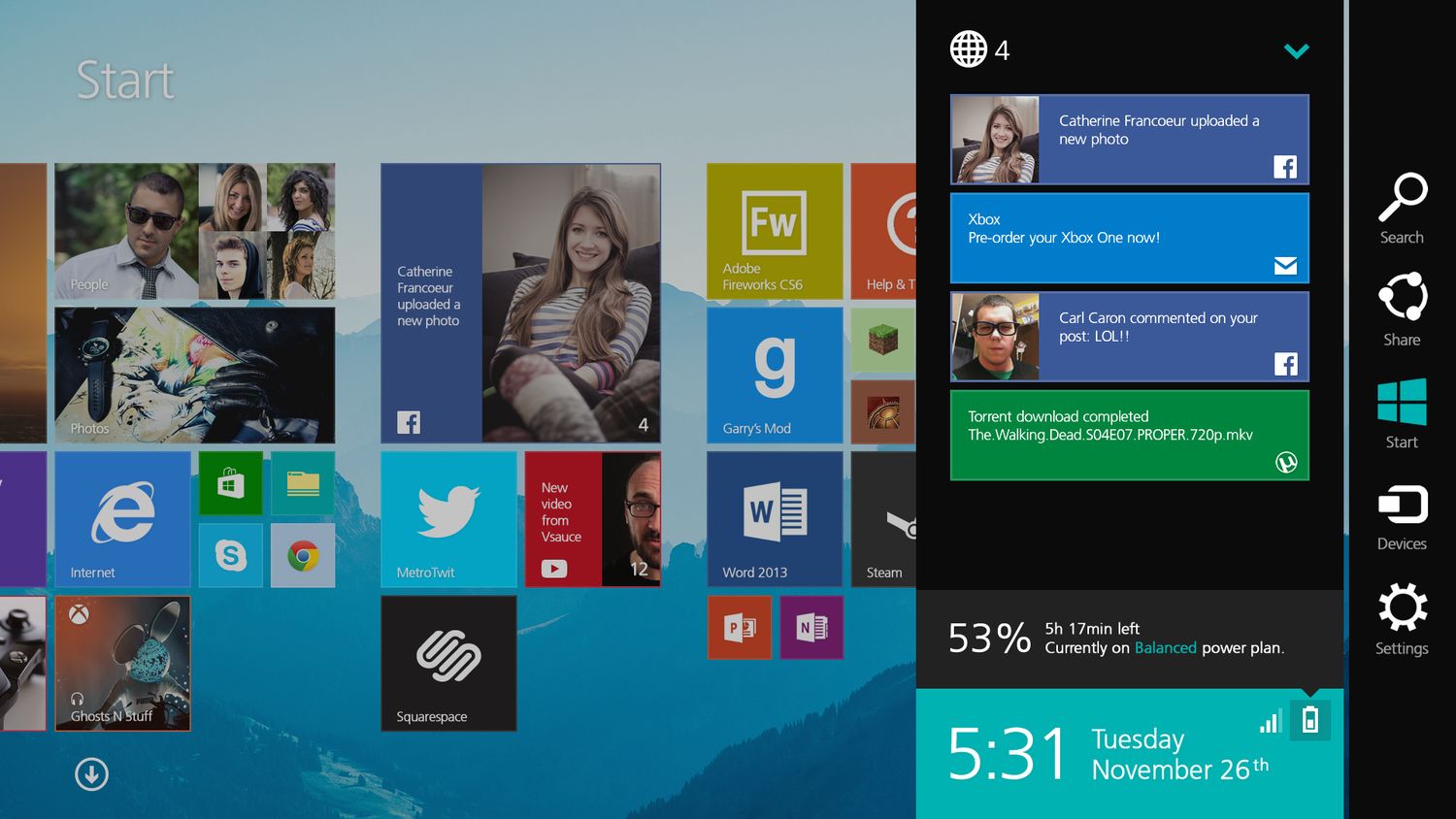Launch the Squarespace tile
1456x819 pixels.
[448, 663]
